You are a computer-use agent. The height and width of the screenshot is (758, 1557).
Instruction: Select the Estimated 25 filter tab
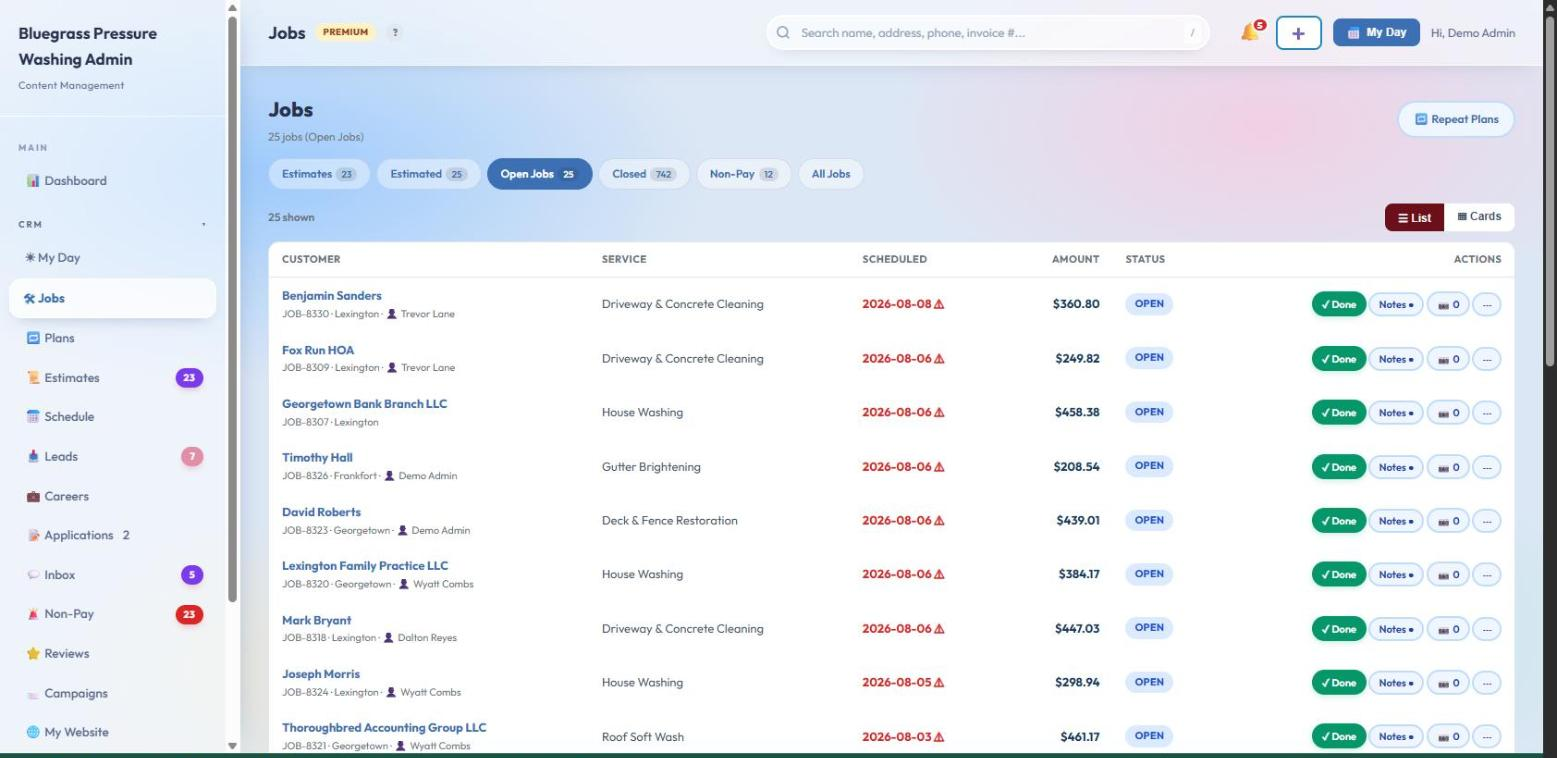tap(427, 174)
